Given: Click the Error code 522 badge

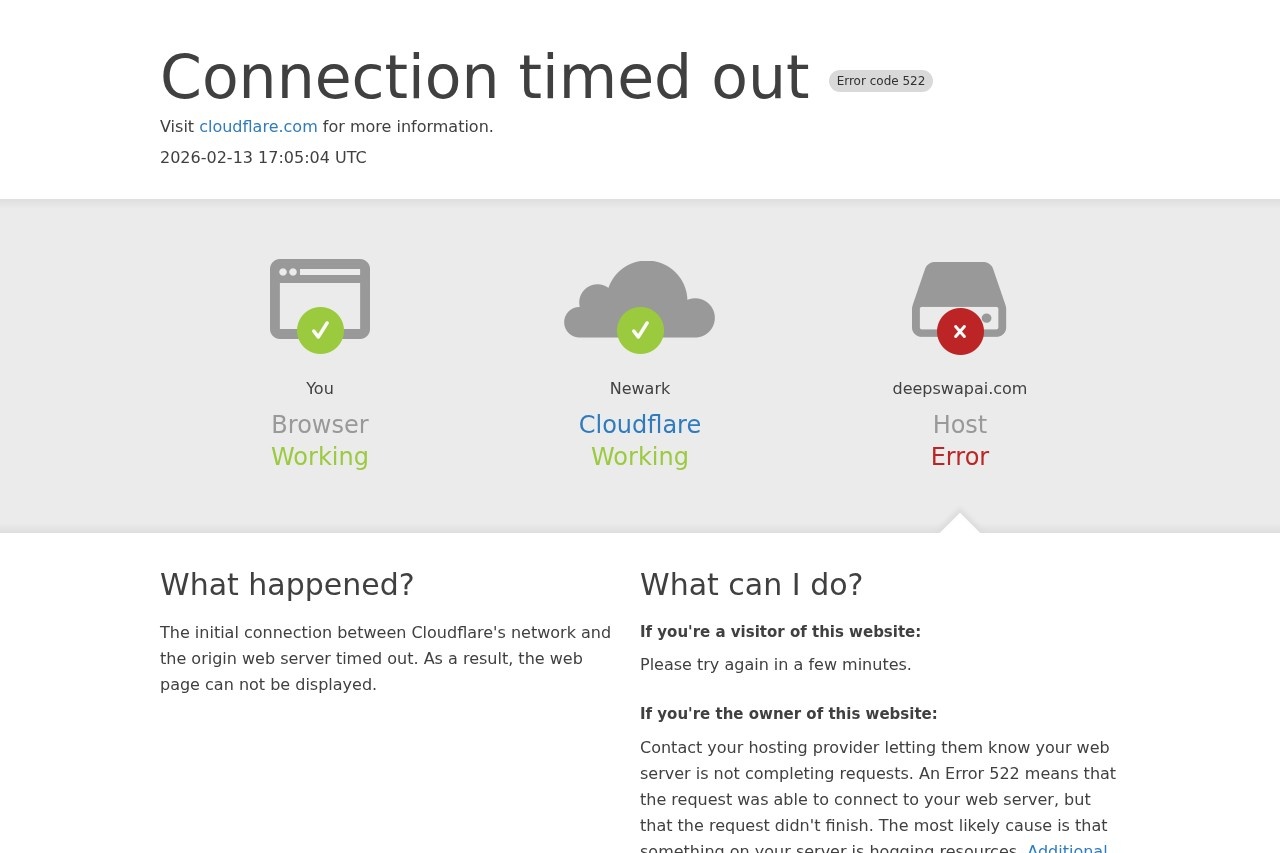Looking at the screenshot, I should [x=880, y=81].
